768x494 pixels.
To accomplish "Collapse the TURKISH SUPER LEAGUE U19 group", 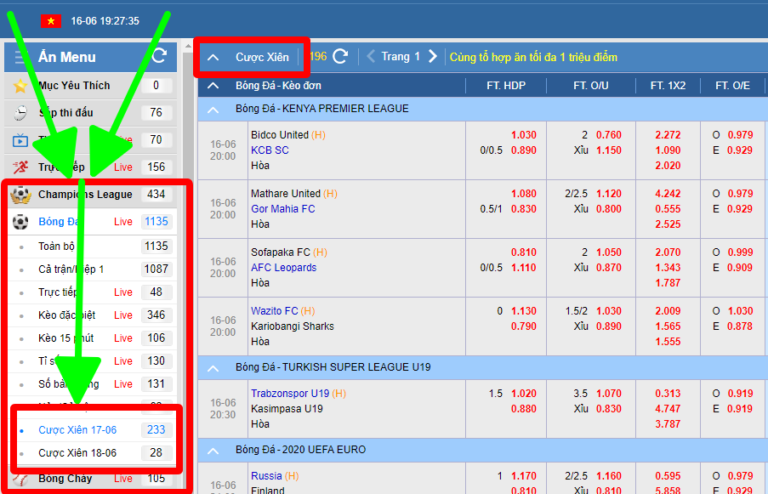I will tap(212, 367).
